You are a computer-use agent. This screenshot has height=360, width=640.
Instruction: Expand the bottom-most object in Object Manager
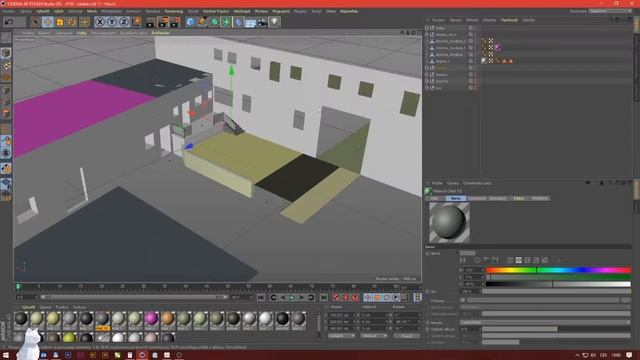(427, 88)
